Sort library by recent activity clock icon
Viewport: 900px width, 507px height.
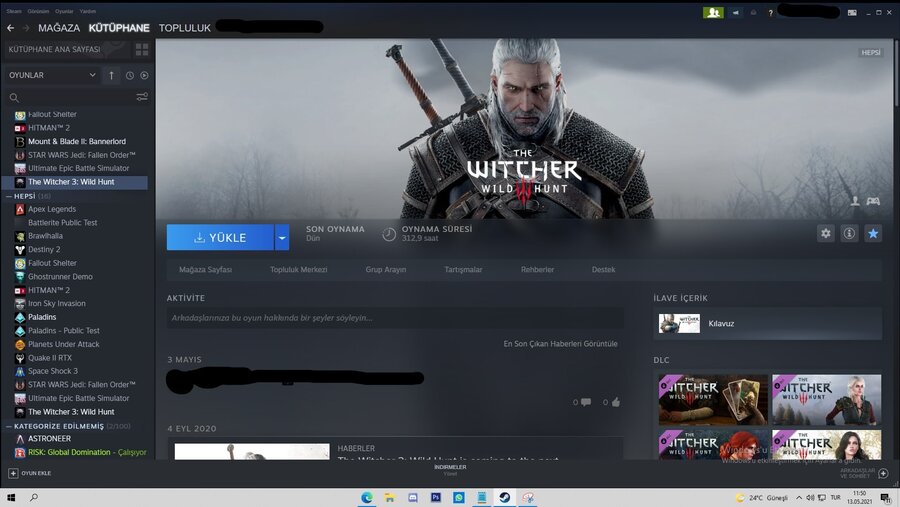point(130,75)
